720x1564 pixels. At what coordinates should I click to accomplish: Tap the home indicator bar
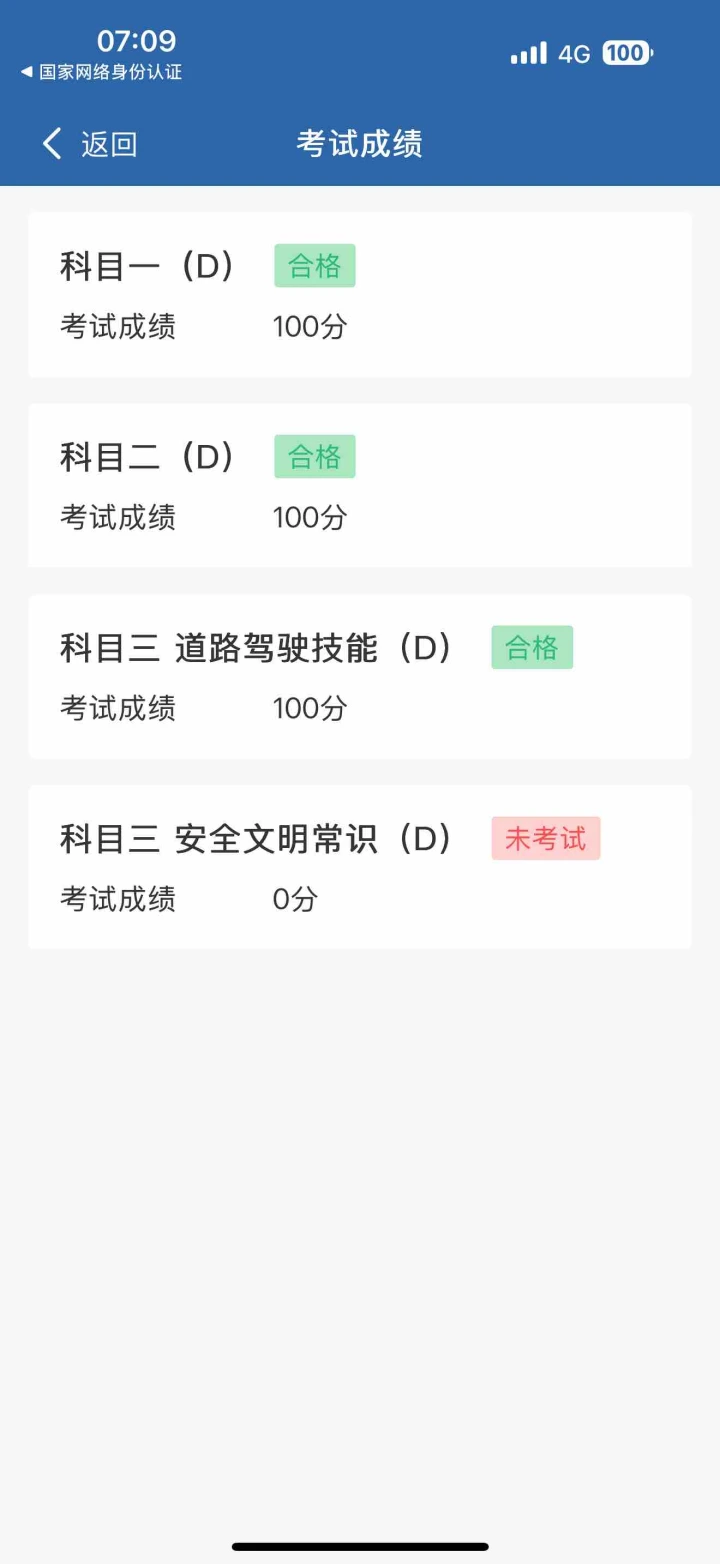pyautogui.click(x=360, y=1547)
